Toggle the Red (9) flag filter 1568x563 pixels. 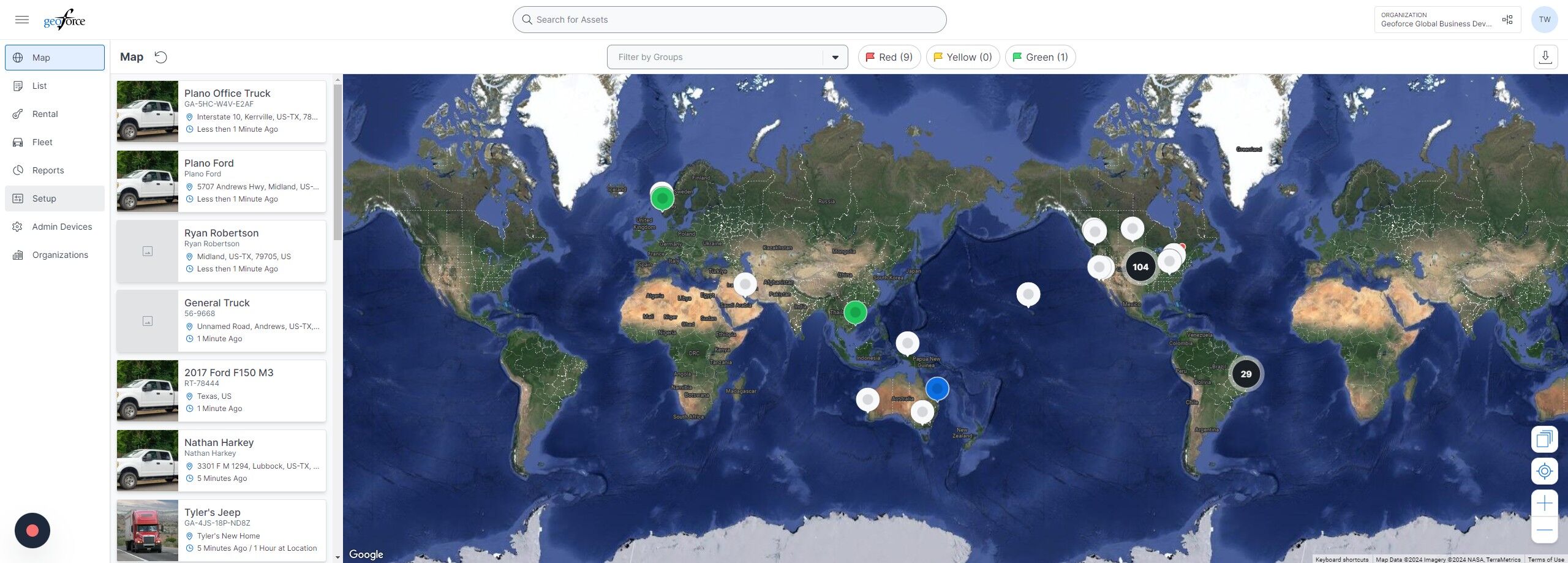point(889,57)
